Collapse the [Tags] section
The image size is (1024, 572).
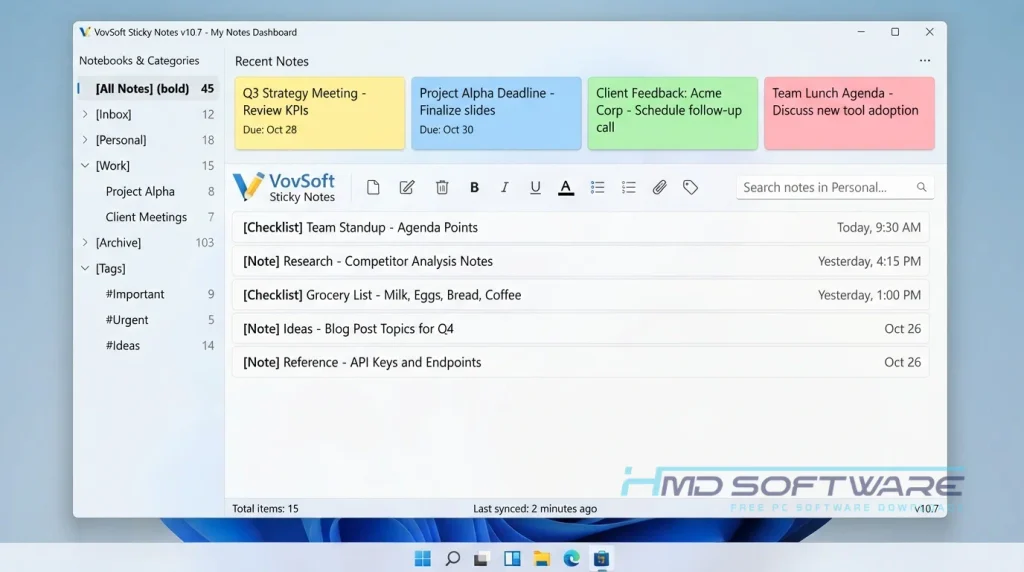pyautogui.click(x=85, y=268)
